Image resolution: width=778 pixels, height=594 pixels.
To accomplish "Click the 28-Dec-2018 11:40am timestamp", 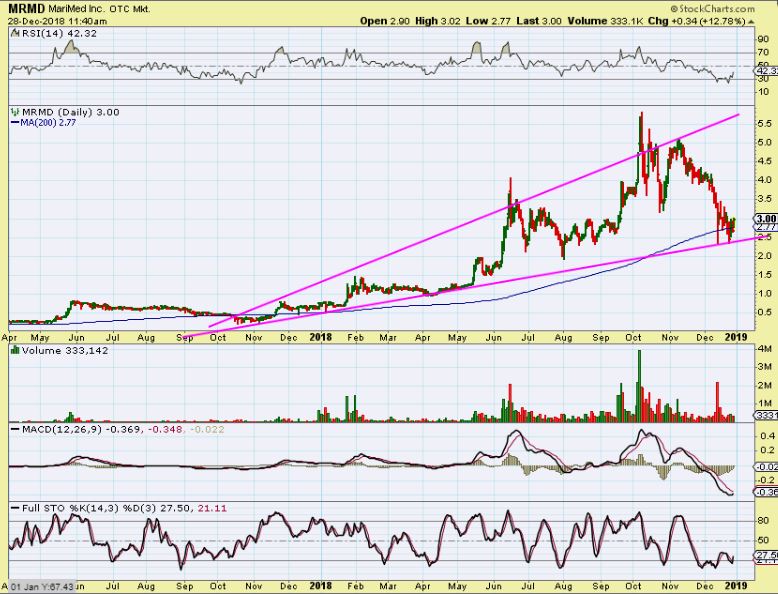I will pos(57,21).
